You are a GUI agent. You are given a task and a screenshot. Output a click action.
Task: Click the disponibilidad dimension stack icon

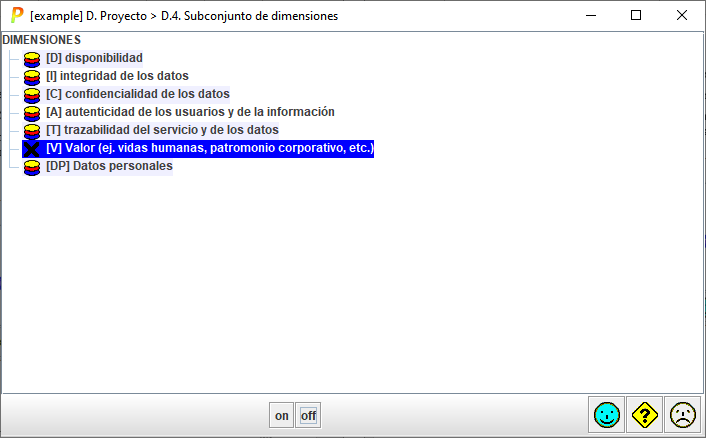[x=32, y=58]
